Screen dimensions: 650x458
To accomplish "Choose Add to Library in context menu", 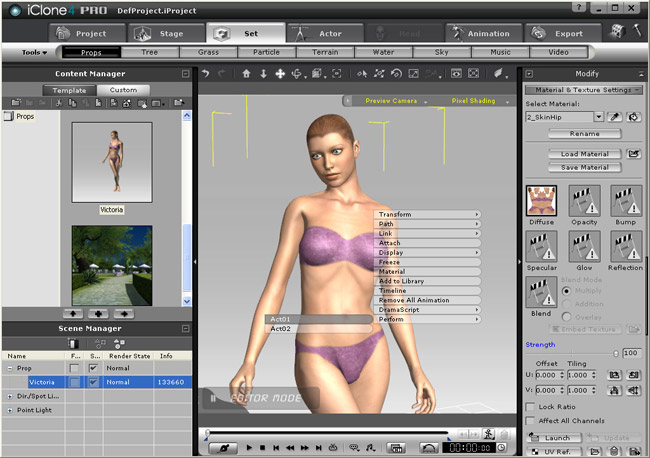I will pos(400,281).
